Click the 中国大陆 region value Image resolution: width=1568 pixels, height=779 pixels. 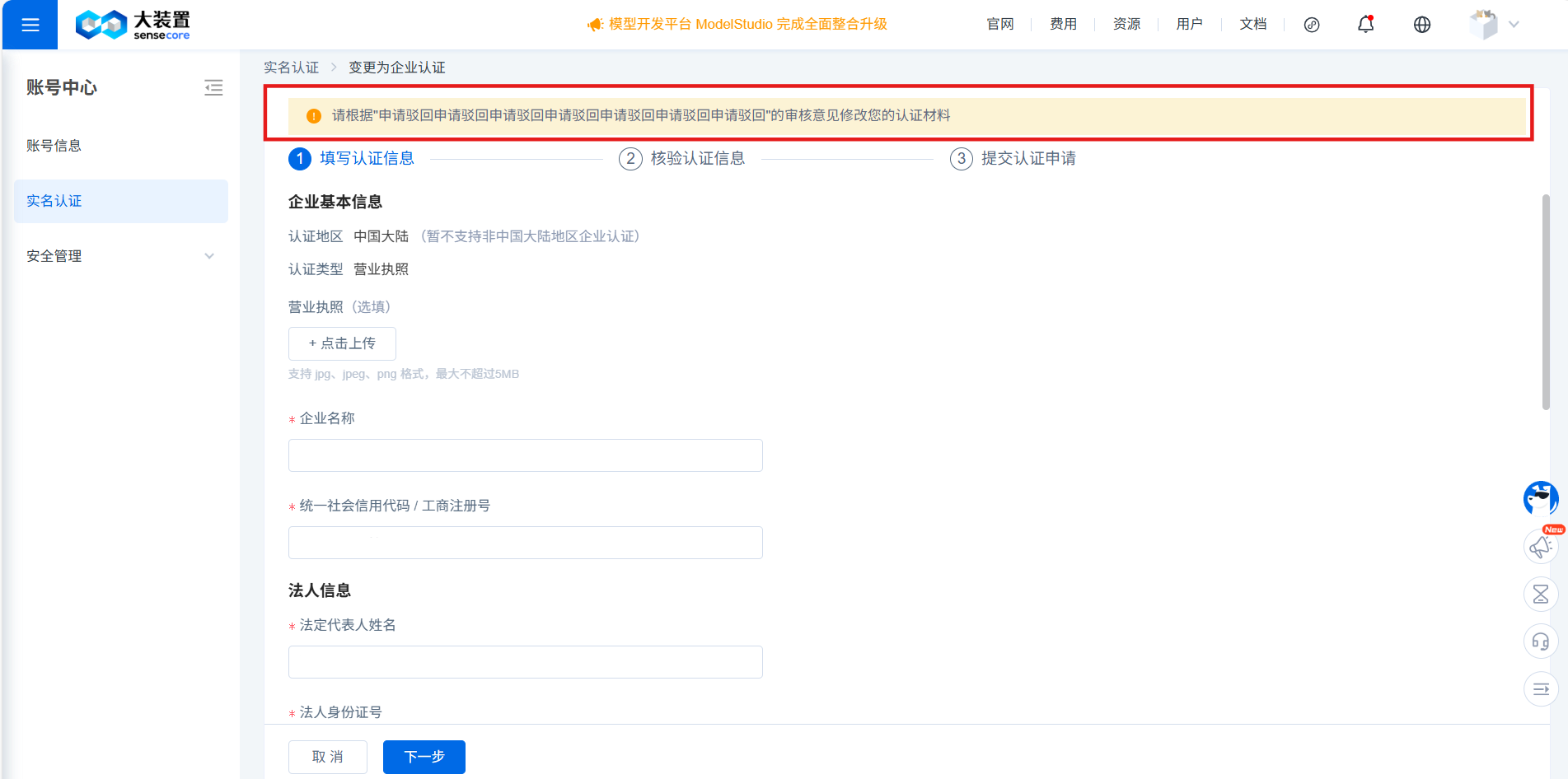click(x=381, y=236)
